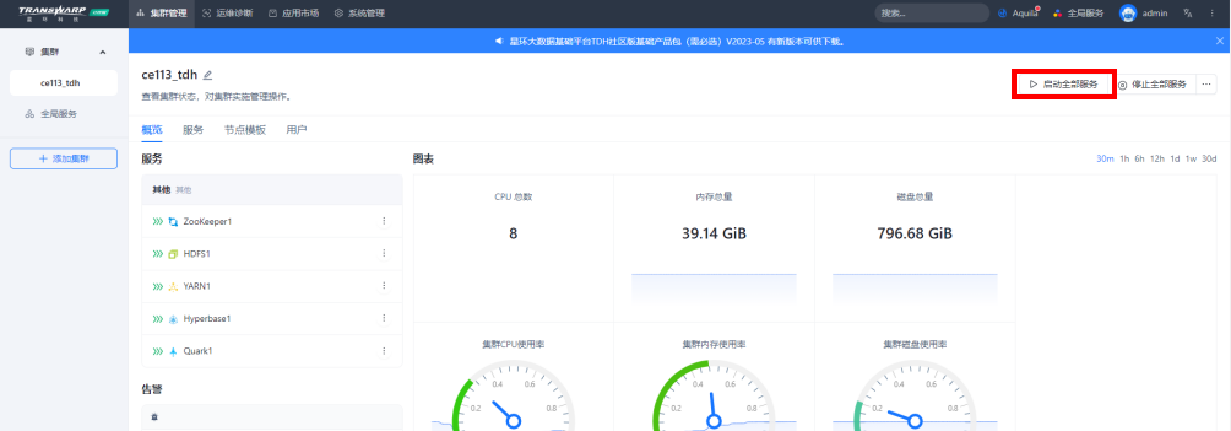This screenshot has height=431, width=1231.
Task: Click Quark1 service icon
Action: pyautogui.click(x=173, y=351)
